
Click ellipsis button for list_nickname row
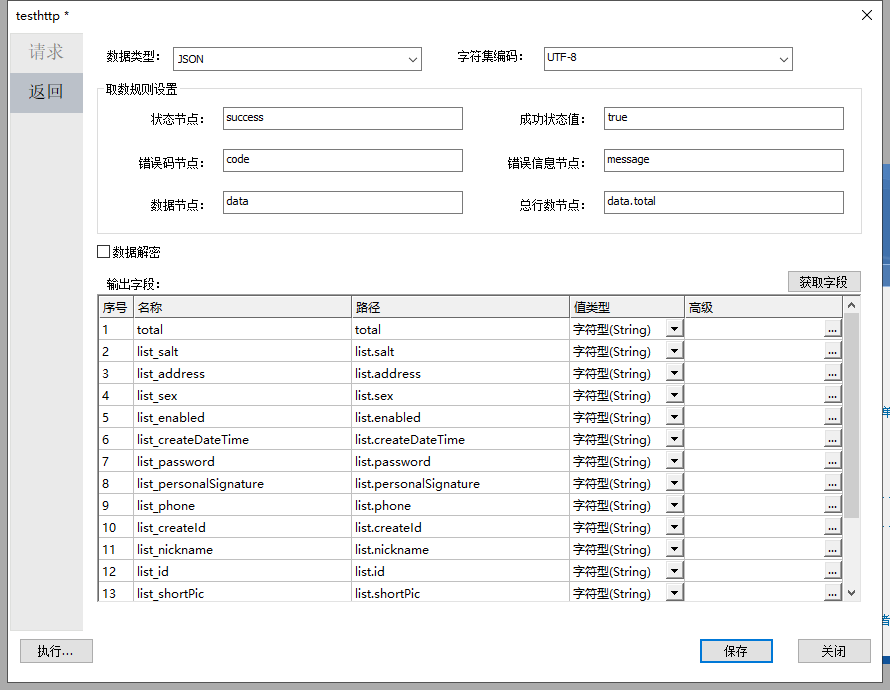[x=832, y=549]
